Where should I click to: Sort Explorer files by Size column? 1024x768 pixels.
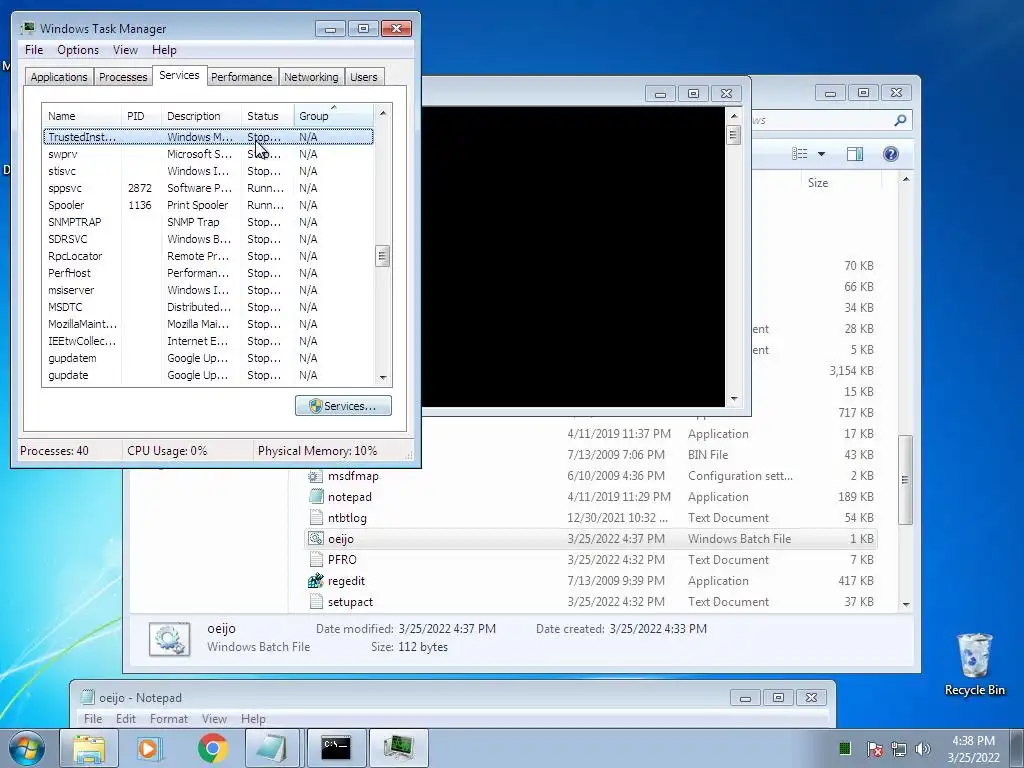tap(842, 183)
